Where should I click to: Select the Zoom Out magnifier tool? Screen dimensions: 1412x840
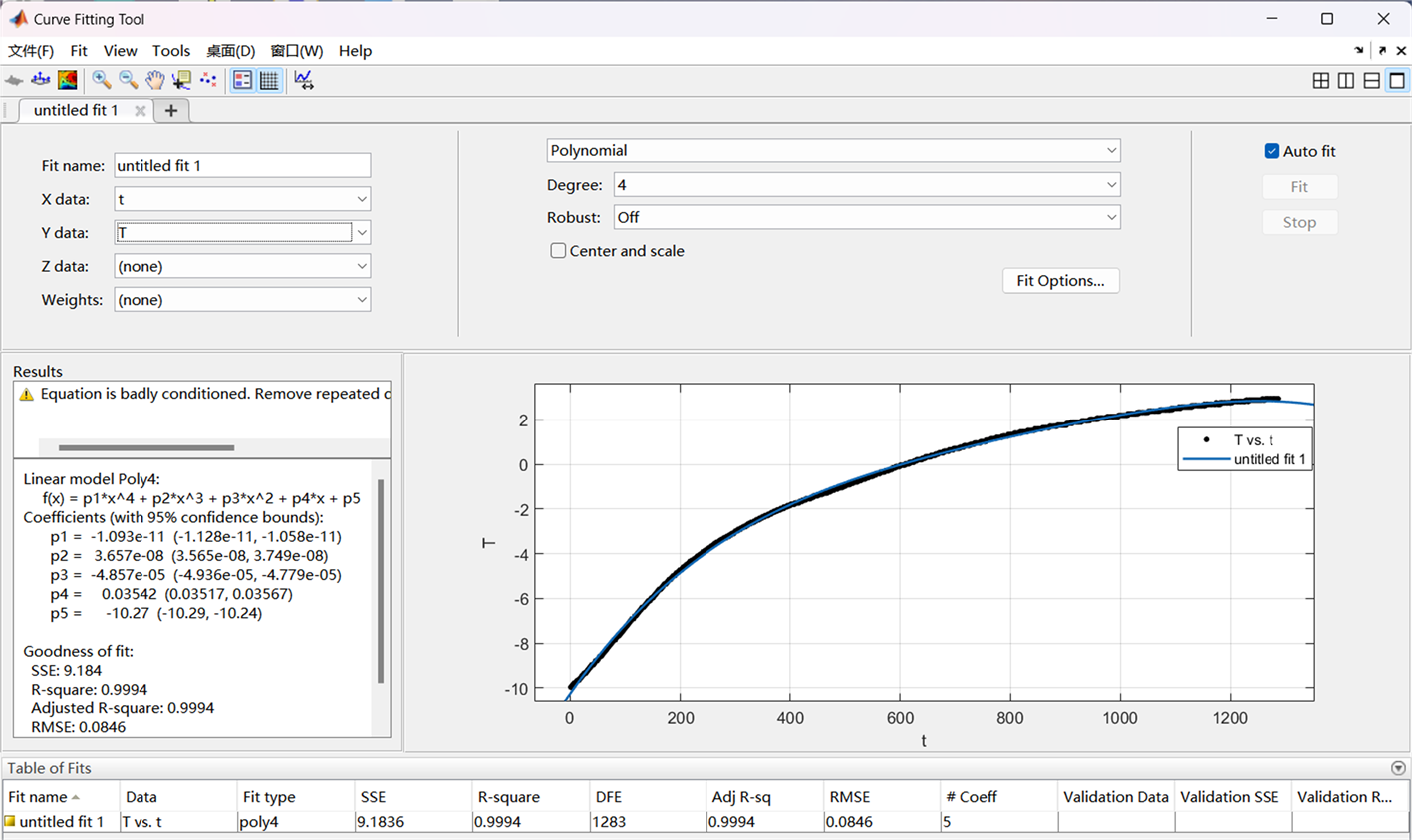pyautogui.click(x=128, y=80)
